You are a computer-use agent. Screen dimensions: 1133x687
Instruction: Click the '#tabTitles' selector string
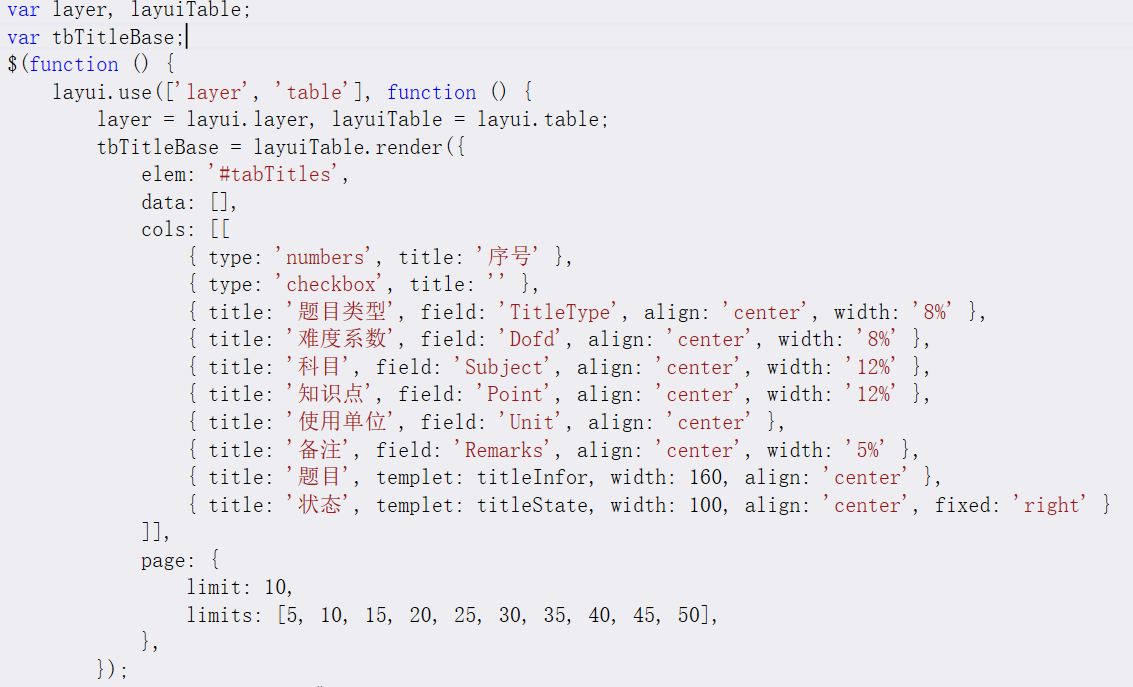[275, 174]
